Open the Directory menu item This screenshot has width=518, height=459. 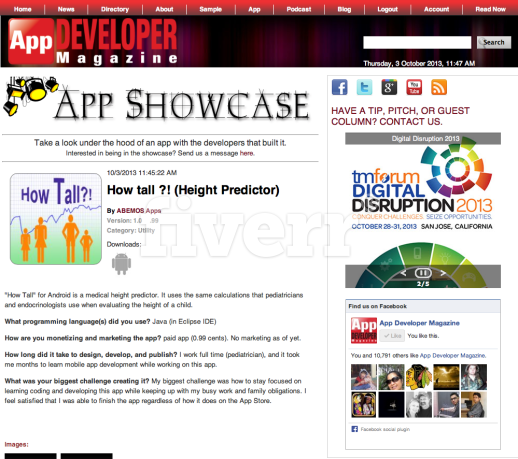(x=115, y=9)
